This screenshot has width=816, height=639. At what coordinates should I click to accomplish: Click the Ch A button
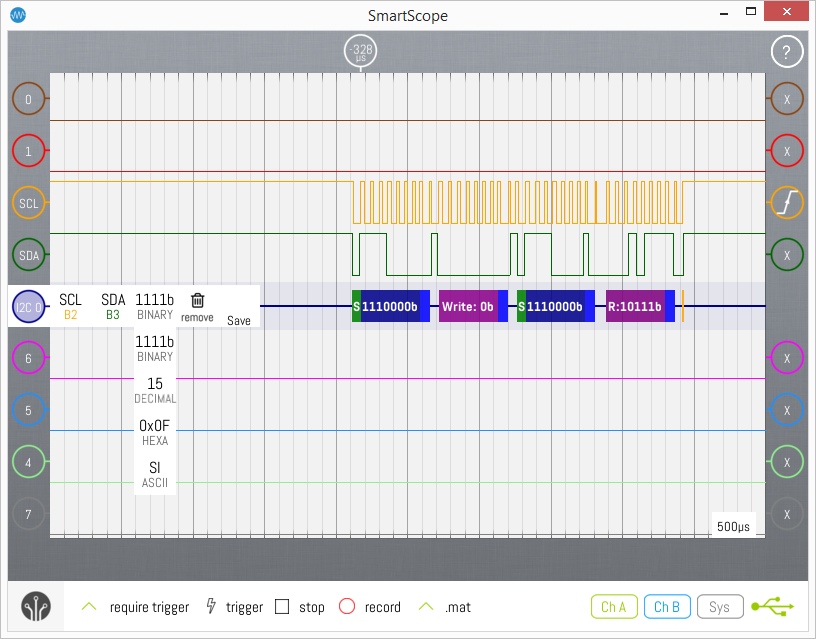(x=613, y=606)
